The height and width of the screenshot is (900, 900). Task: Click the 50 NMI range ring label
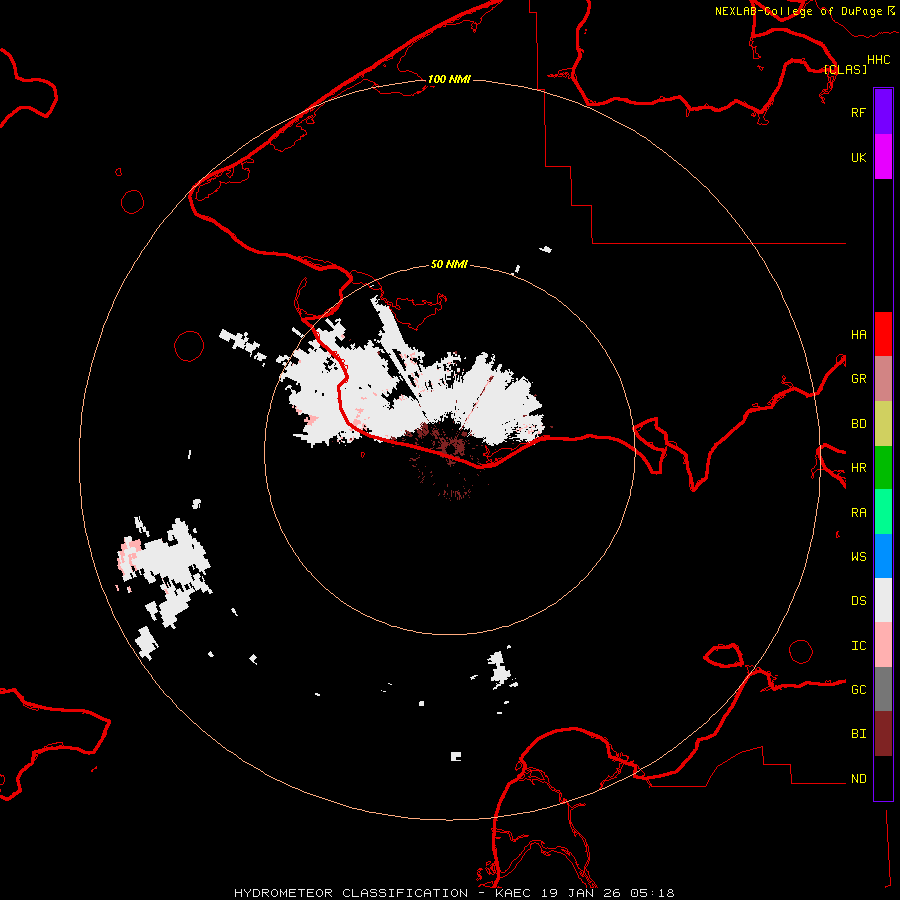449,264
